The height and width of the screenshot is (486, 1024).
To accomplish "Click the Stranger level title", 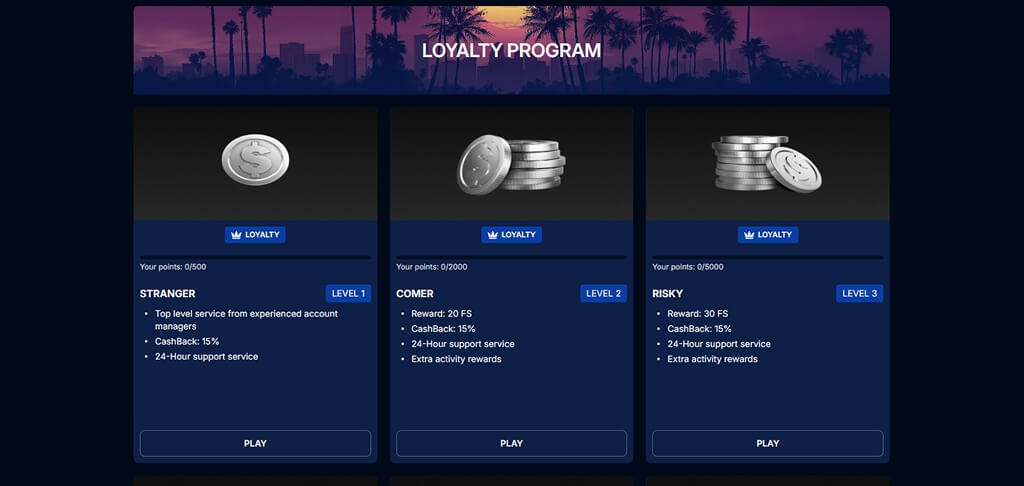I will click(168, 294).
